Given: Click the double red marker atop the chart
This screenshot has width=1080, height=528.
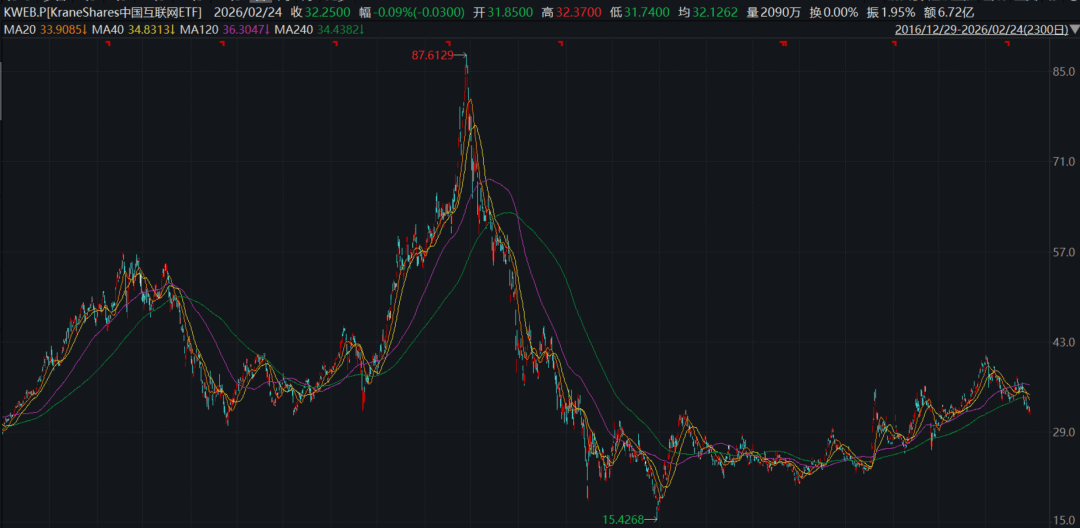Looking at the screenshot, I should point(783,43).
